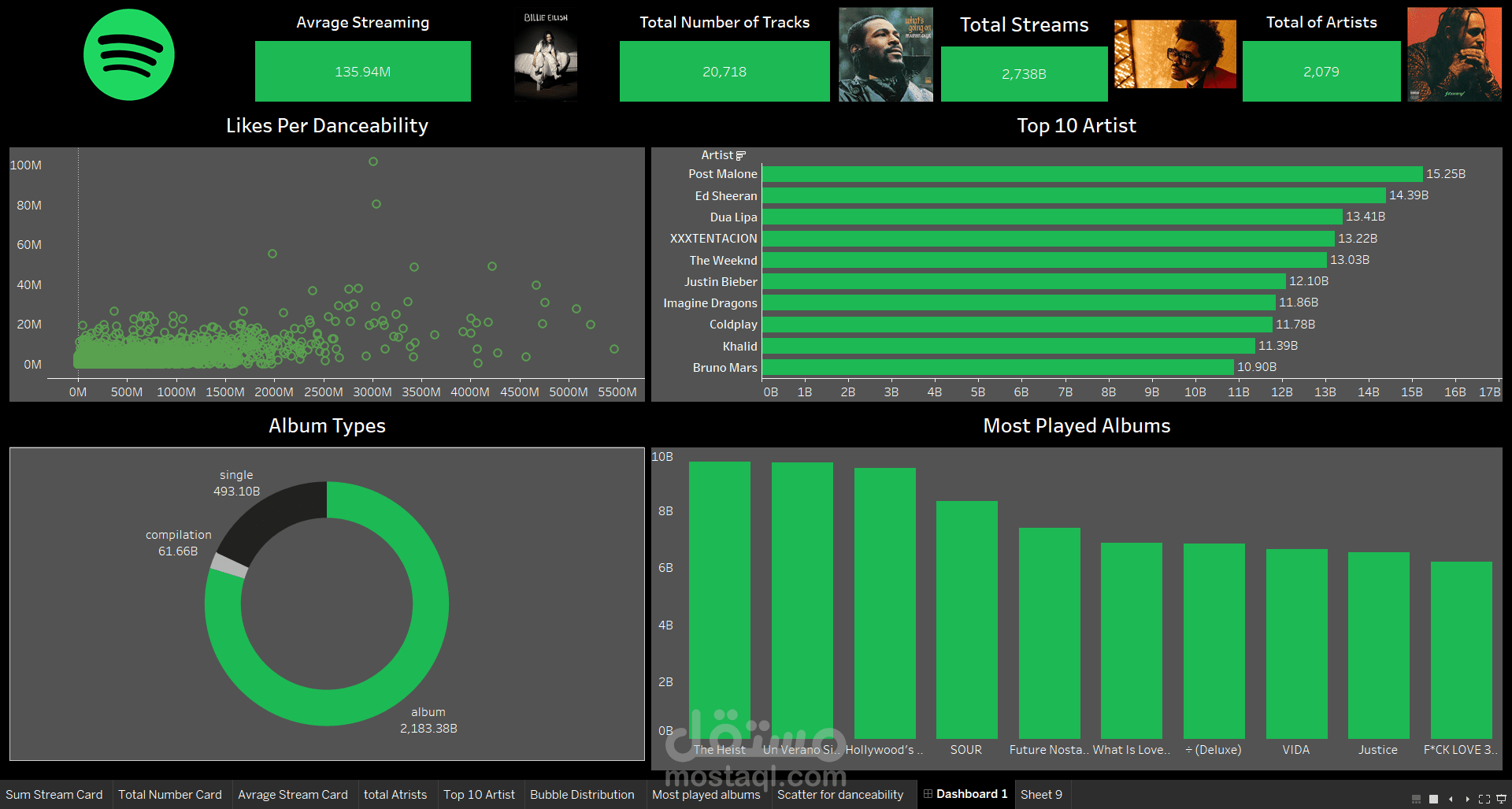The image size is (1512, 809).
Task: Click the What's Going On album cover
Action: 886,55
